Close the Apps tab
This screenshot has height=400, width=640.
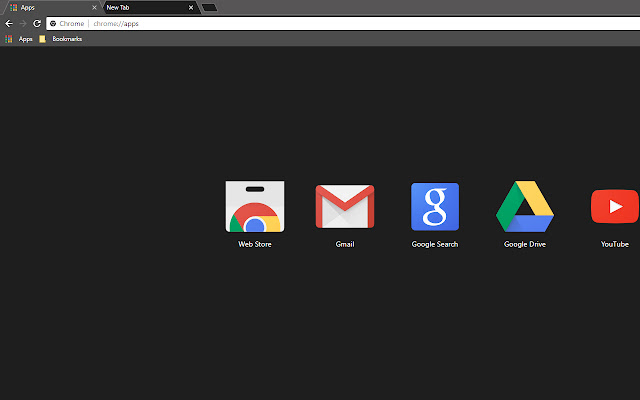coord(94,7)
